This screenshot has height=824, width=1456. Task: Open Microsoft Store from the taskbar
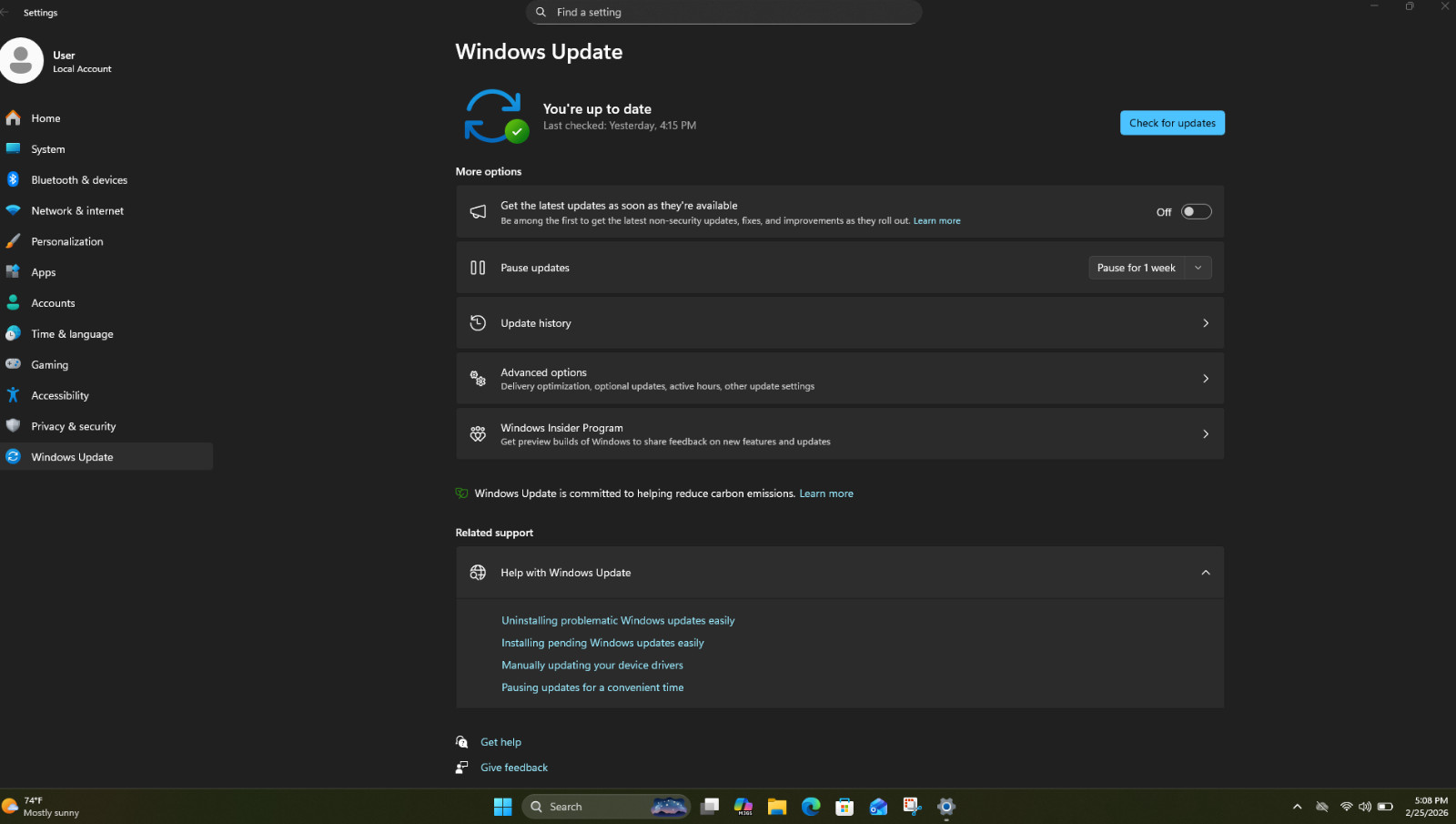click(x=844, y=807)
